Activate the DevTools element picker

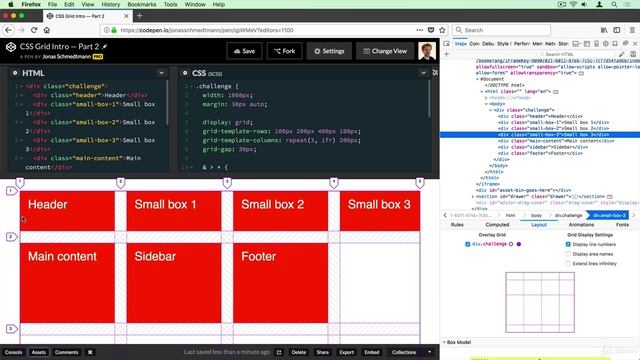coord(446,43)
